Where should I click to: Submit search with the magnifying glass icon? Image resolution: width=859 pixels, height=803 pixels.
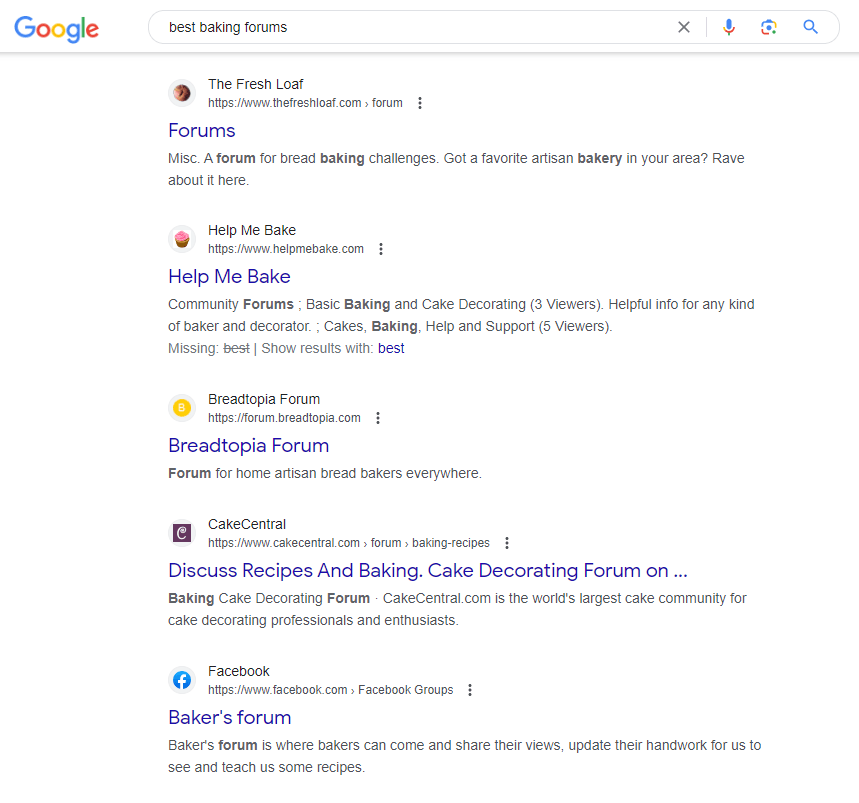810,27
